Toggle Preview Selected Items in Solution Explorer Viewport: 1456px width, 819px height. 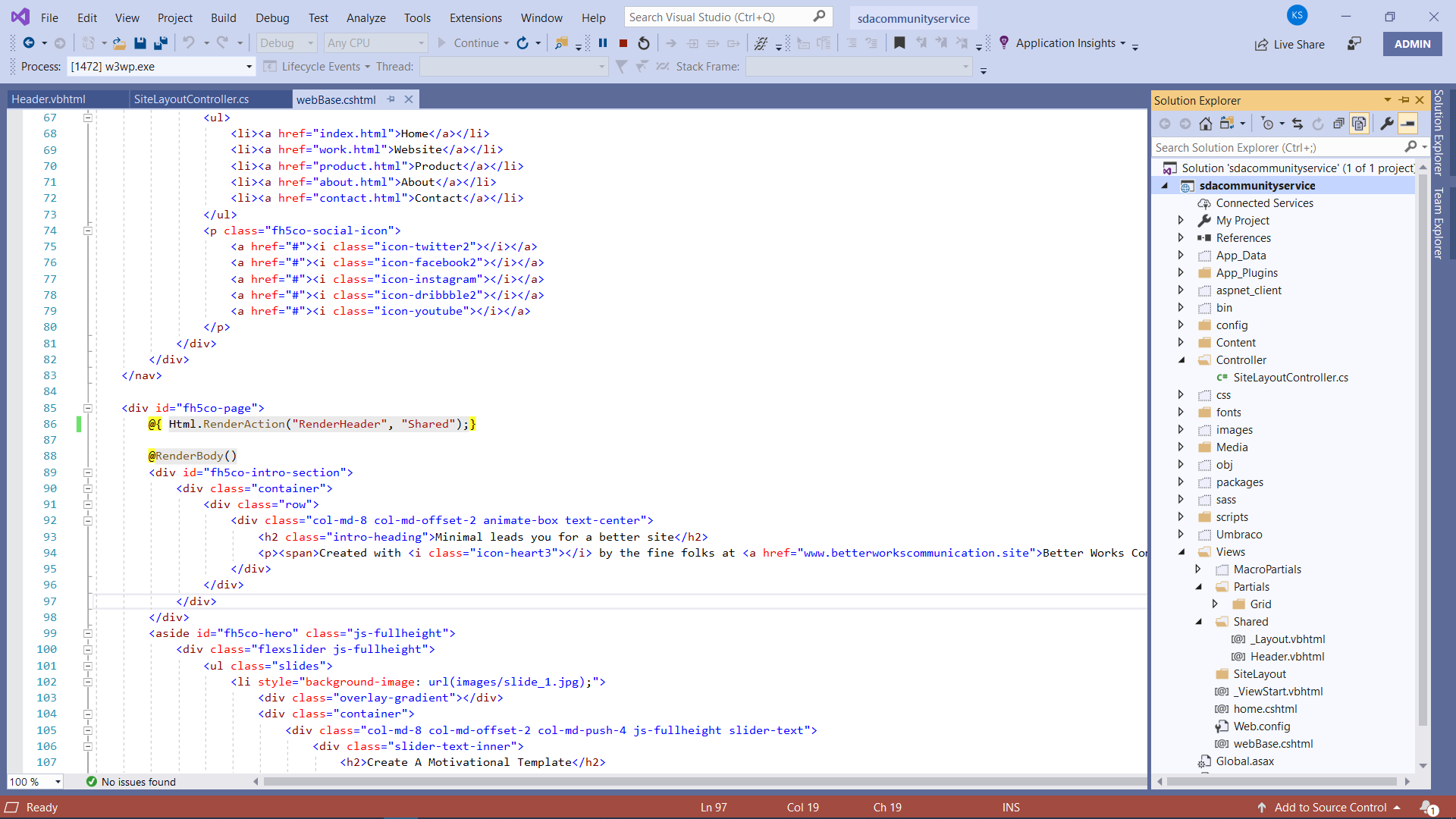click(1407, 124)
